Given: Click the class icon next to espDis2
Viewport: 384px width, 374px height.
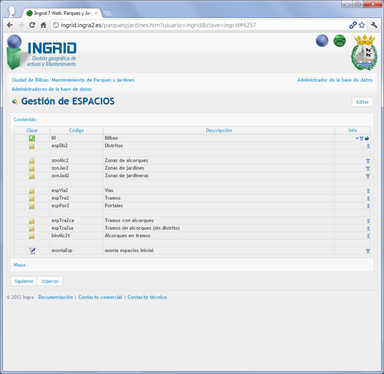Looking at the screenshot, I should coord(32,146).
